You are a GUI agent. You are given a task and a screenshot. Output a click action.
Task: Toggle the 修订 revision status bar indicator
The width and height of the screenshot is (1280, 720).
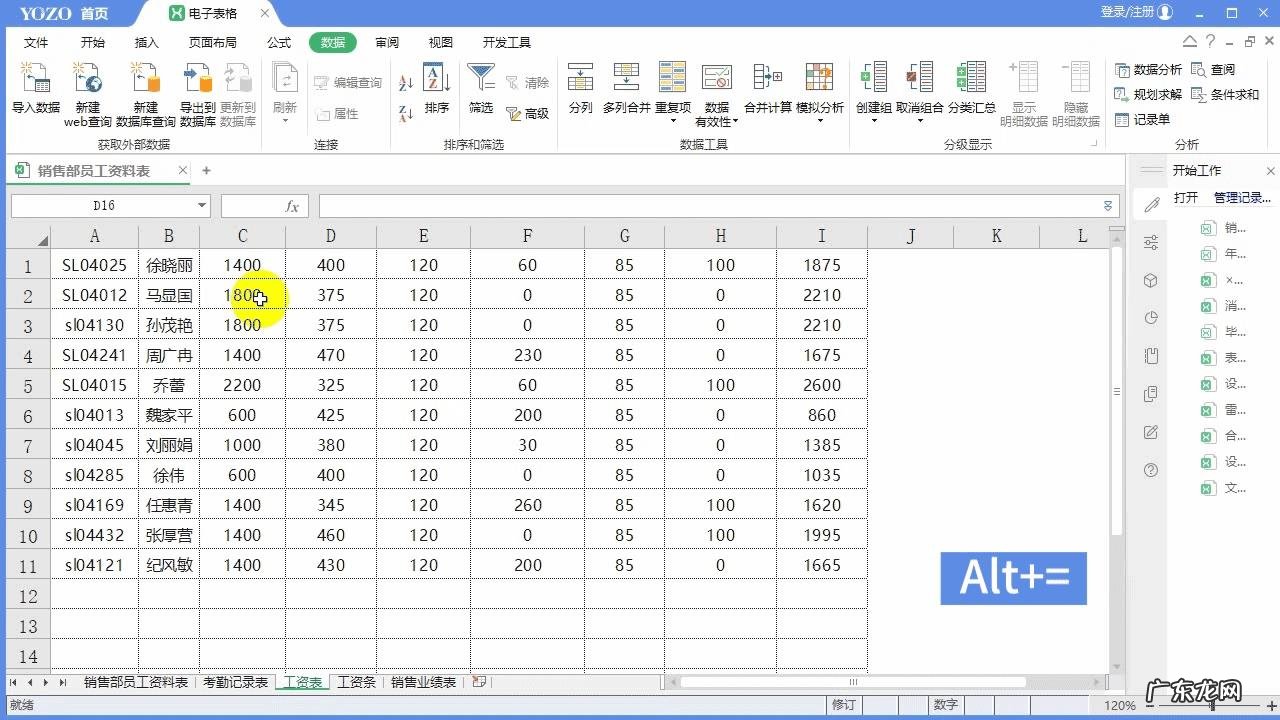click(x=843, y=705)
